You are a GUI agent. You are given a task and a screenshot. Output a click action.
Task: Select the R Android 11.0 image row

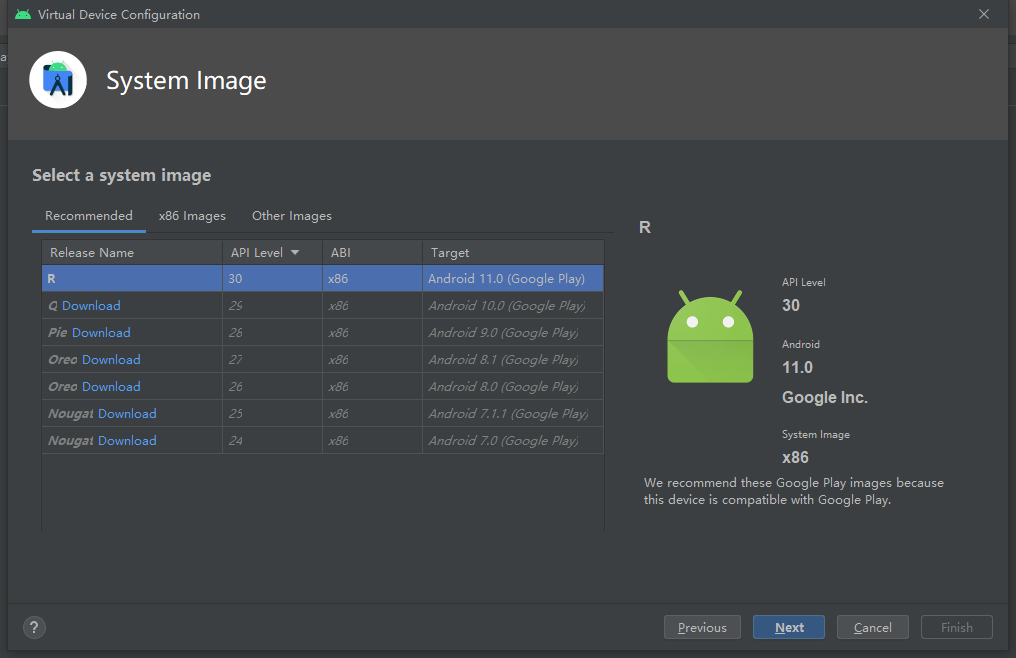(320, 278)
